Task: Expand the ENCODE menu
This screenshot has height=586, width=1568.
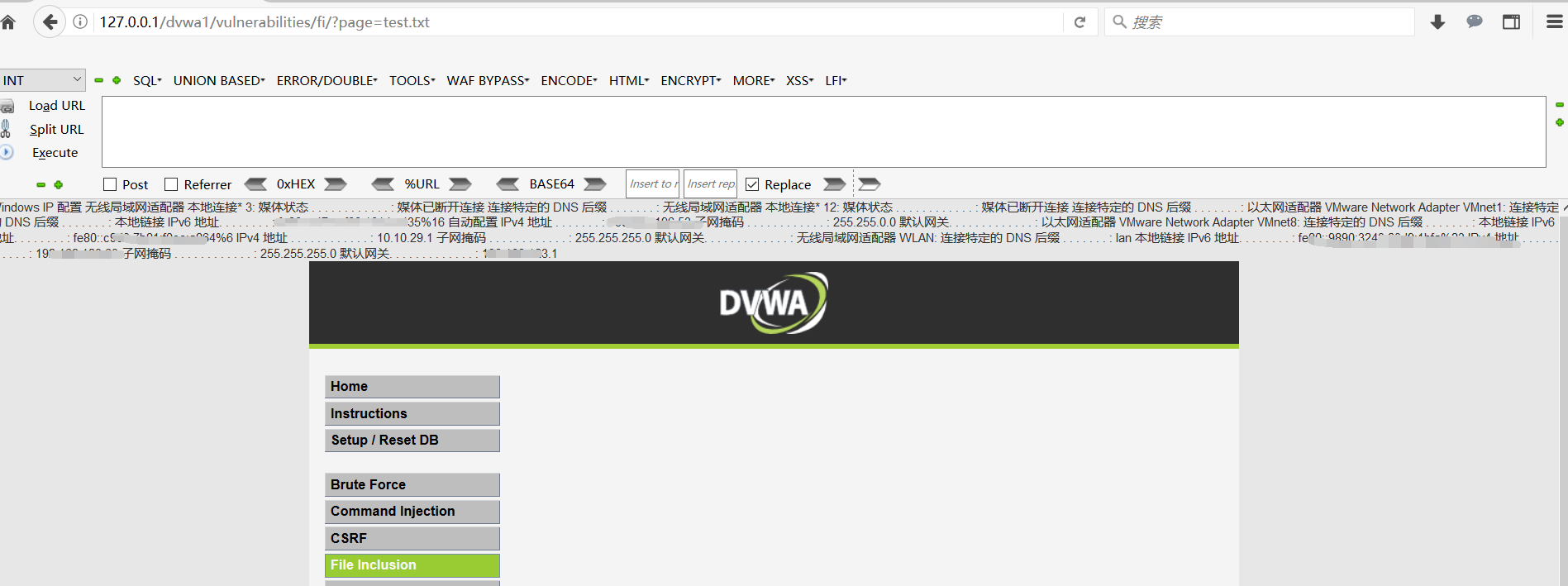Action: 569,80
